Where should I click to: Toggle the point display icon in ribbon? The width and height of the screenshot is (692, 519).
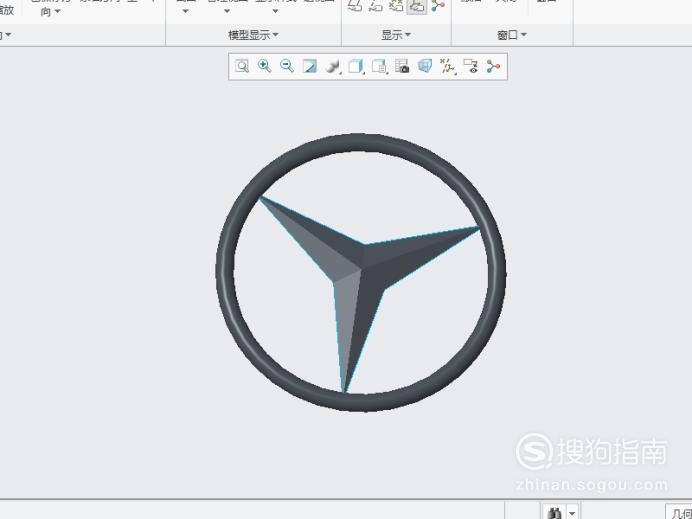396,6
